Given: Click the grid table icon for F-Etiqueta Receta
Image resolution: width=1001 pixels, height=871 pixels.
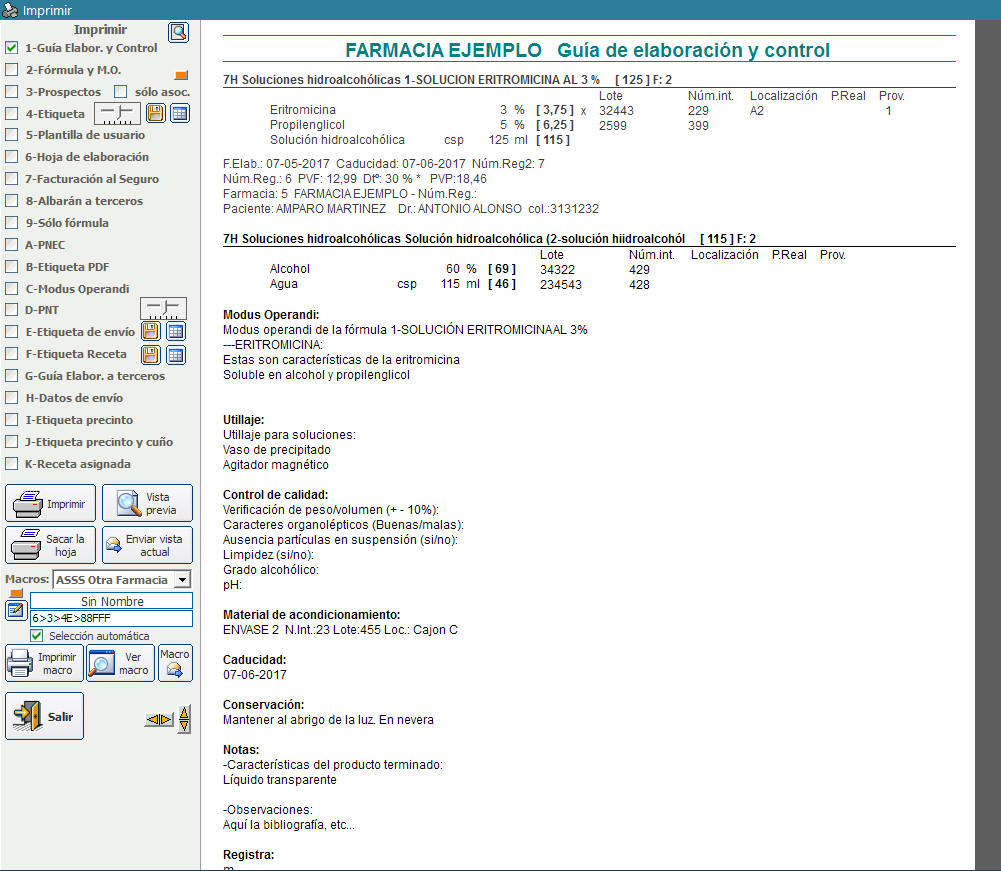Looking at the screenshot, I should point(176,355).
